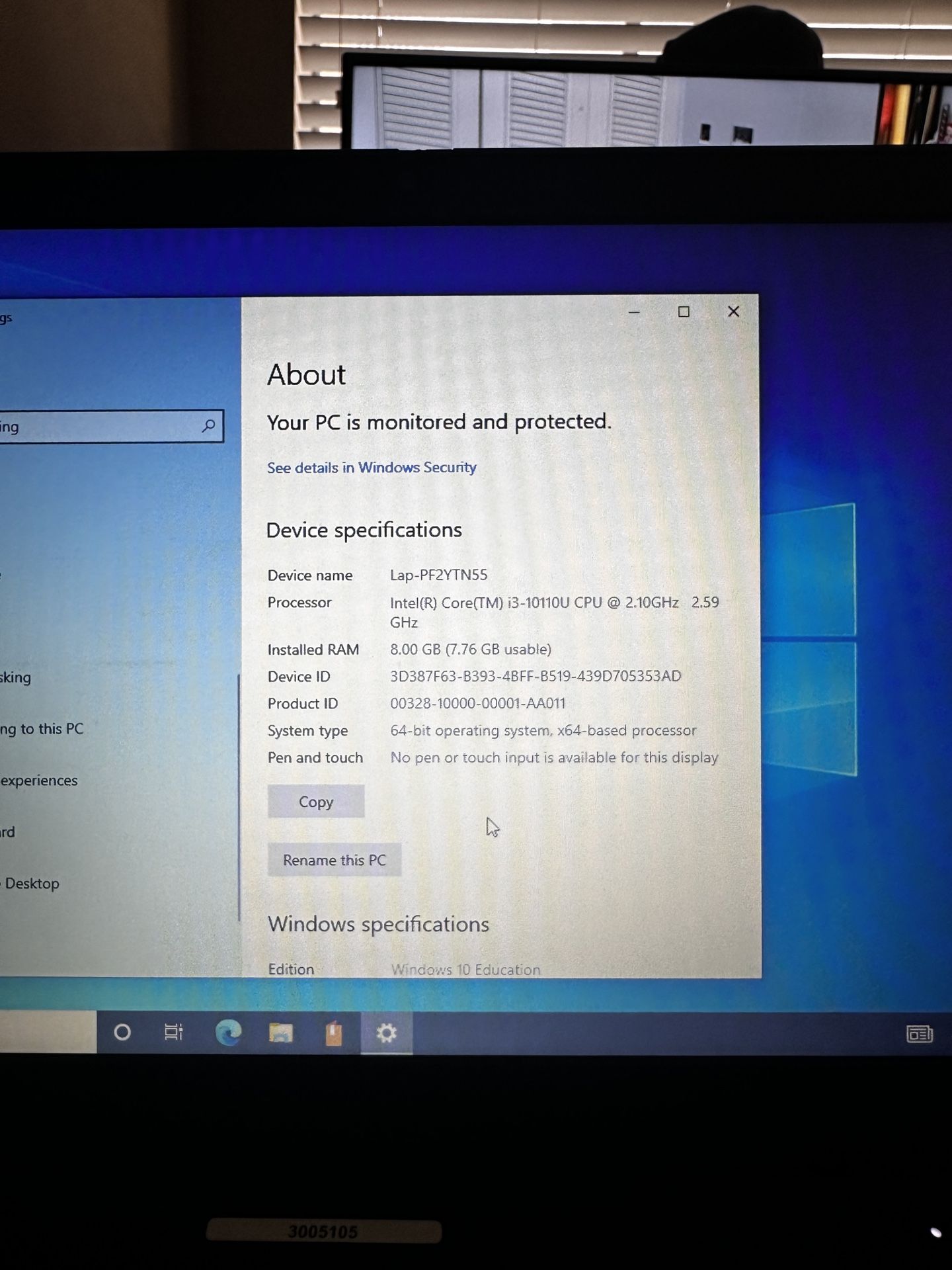Open the orange clipboard app on taskbar
952x1270 pixels.
tap(334, 1033)
